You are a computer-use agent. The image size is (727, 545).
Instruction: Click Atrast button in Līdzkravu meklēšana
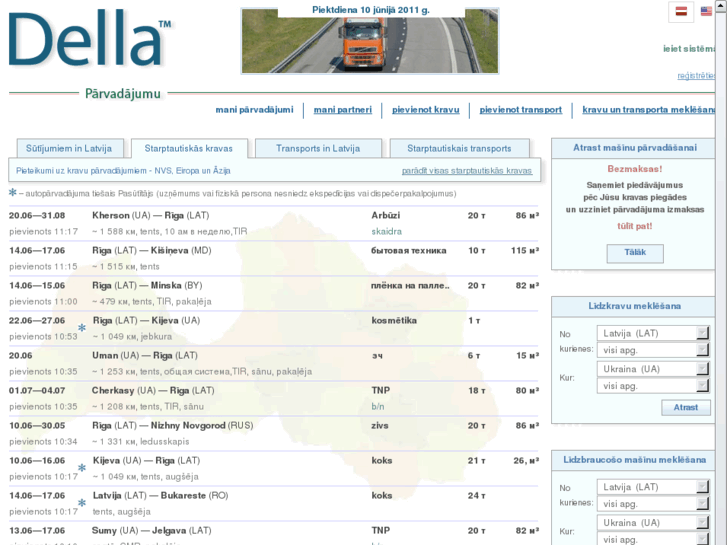[686, 407]
